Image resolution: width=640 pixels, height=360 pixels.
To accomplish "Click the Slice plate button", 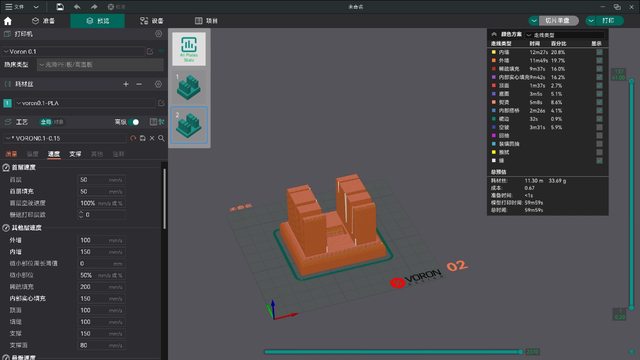I will [x=557, y=20].
